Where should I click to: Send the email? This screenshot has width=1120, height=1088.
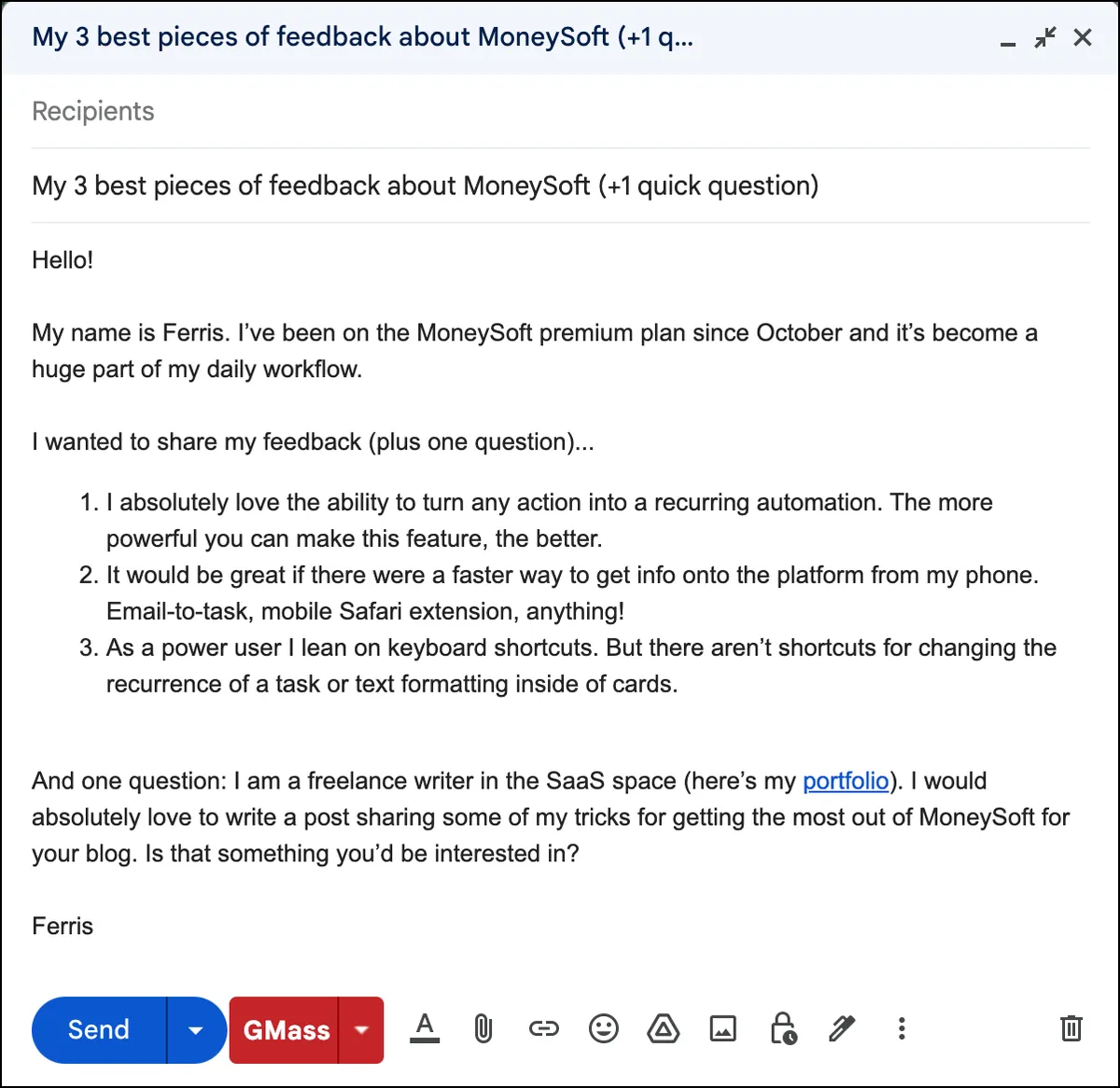point(99,1030)
